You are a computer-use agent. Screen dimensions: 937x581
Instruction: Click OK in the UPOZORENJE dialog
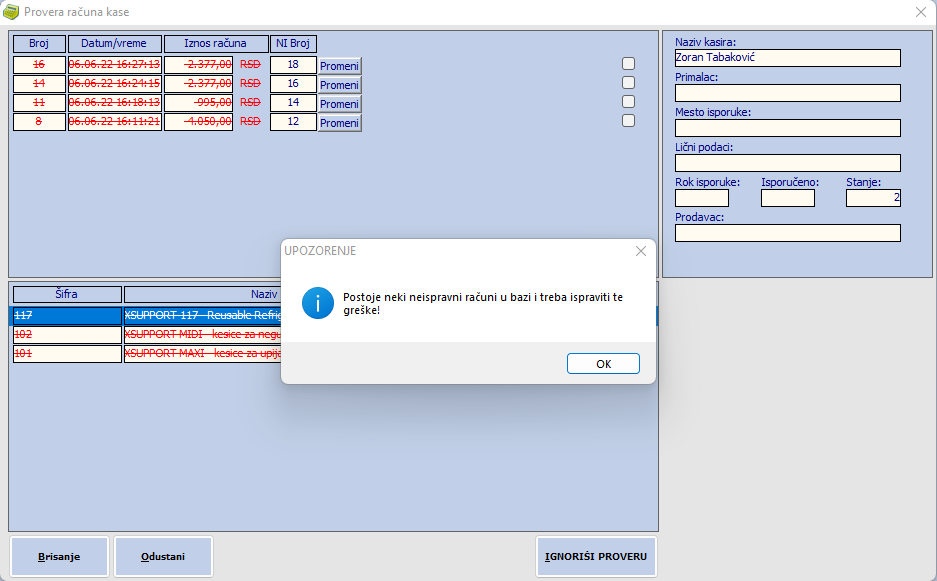(603, 364)
